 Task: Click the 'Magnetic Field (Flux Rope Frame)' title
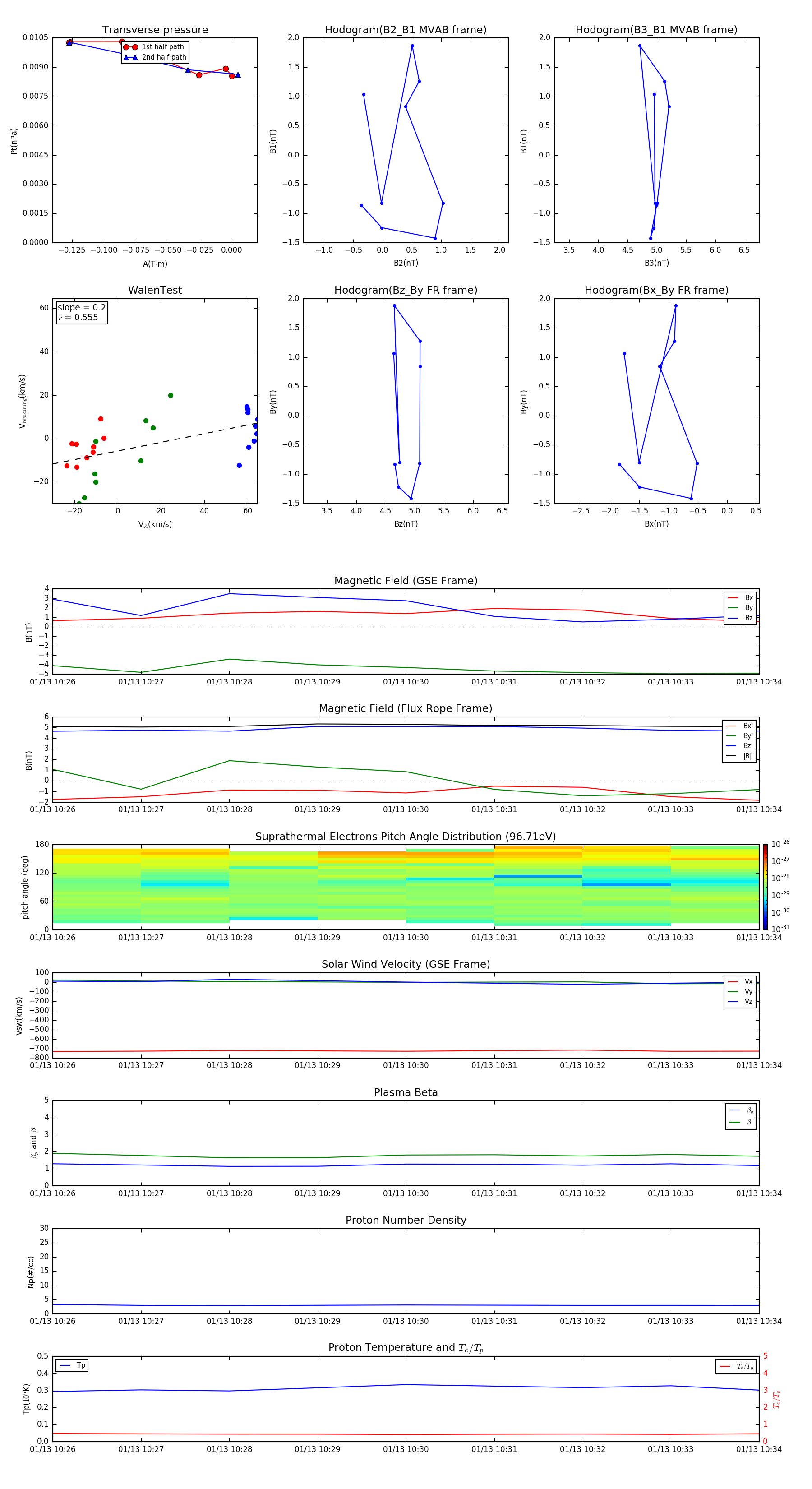click(x=406, y=709)
